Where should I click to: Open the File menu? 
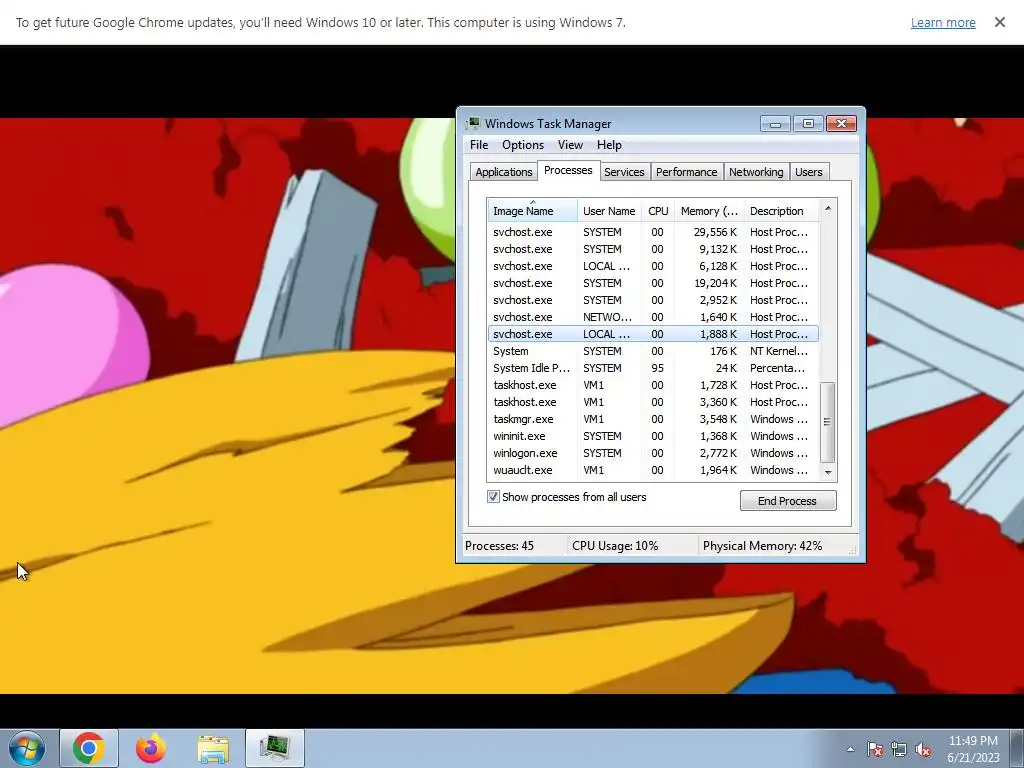[479, 145]
